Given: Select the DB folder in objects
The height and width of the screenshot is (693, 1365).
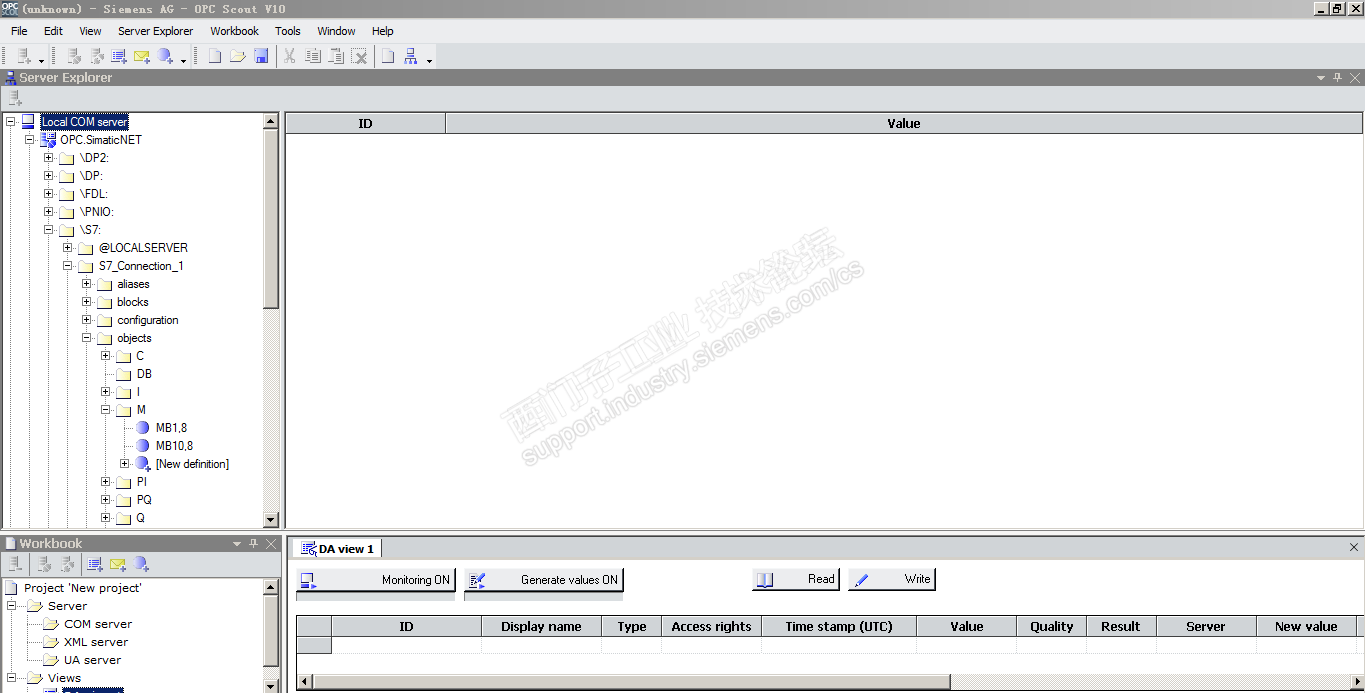Looking at the screenshot, I should point(144,374).
